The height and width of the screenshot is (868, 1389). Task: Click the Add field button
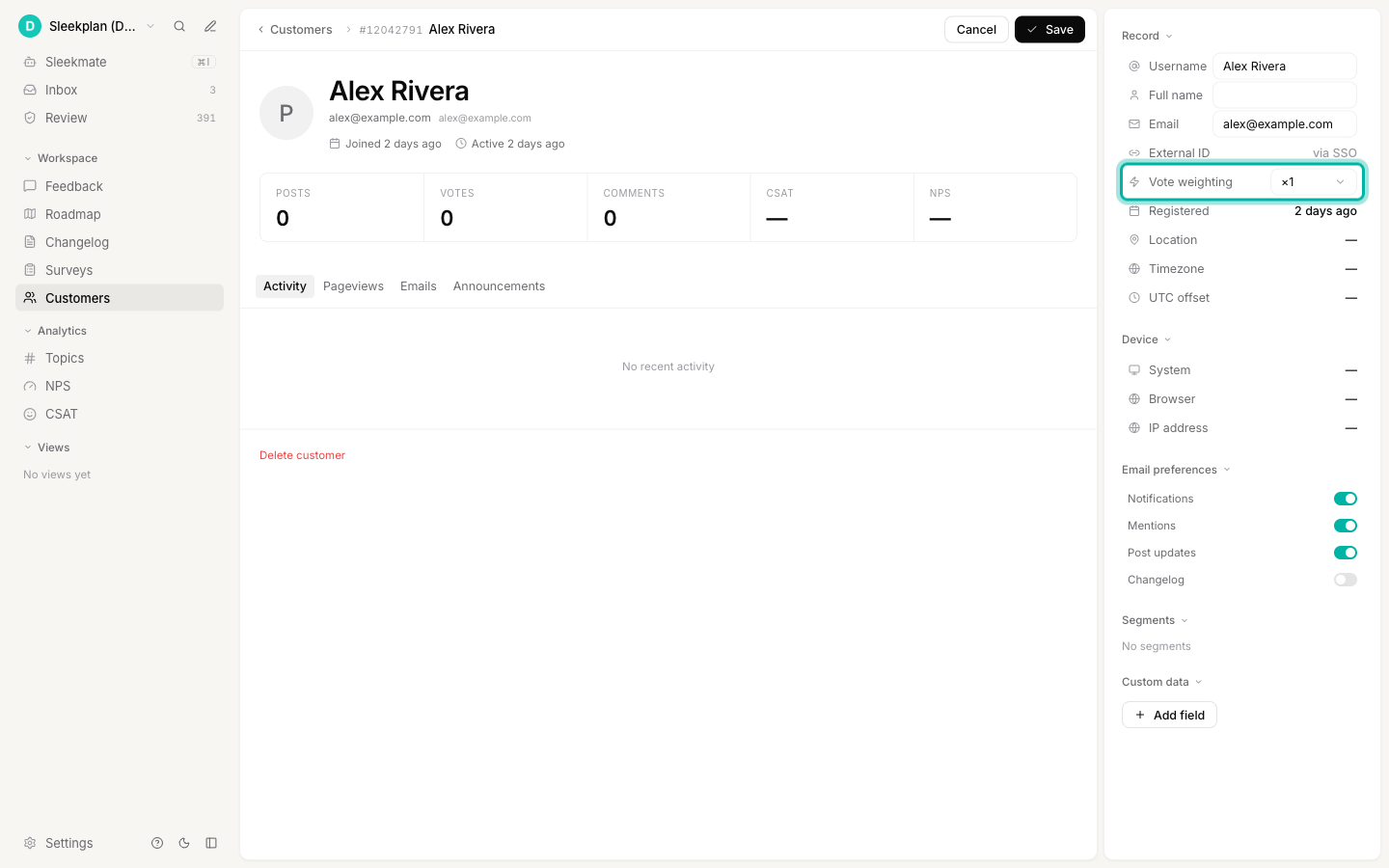(1169, 715)
